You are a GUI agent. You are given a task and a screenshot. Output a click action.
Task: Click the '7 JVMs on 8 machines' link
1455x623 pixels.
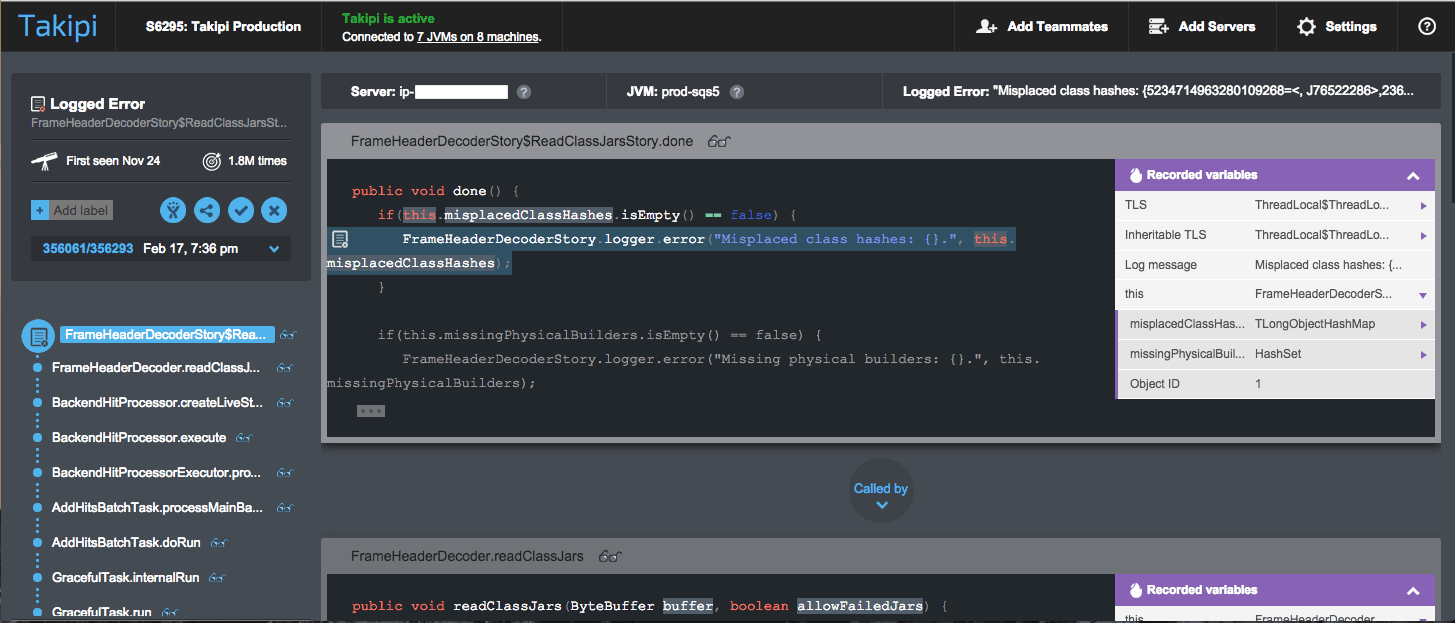point(477,37)
